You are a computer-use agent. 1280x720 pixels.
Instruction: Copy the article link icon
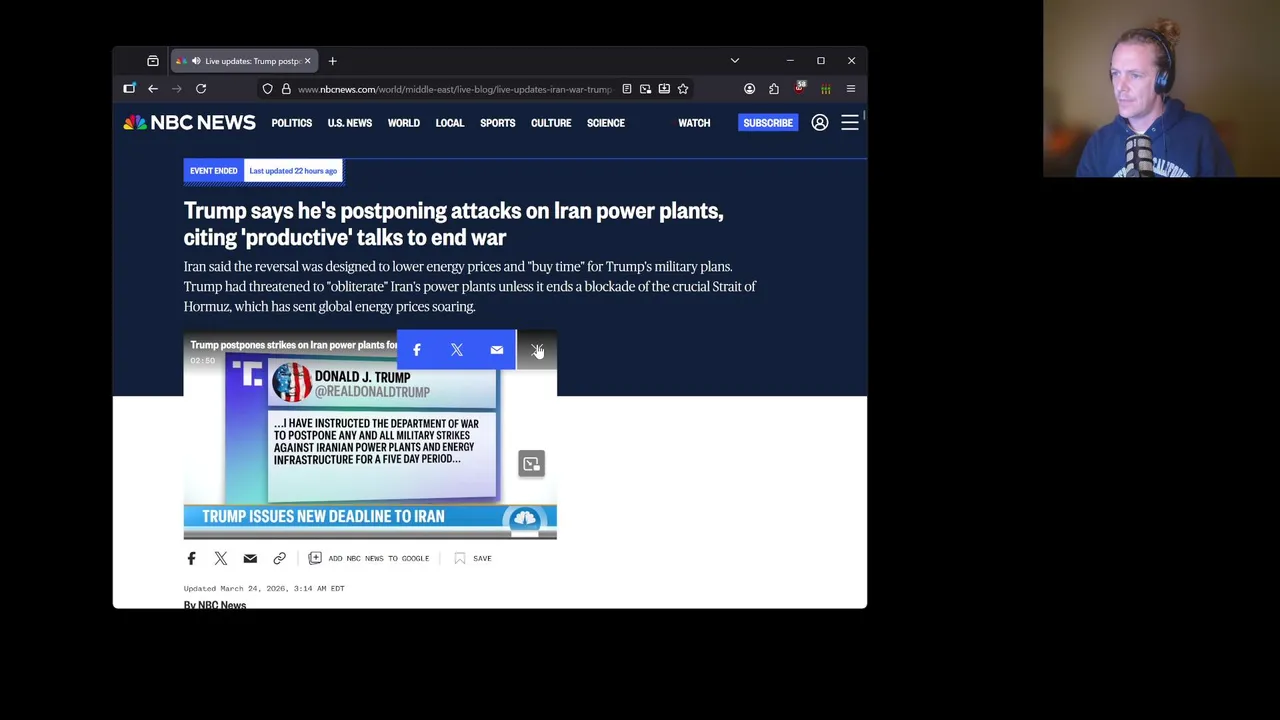[x=279, y=558]
